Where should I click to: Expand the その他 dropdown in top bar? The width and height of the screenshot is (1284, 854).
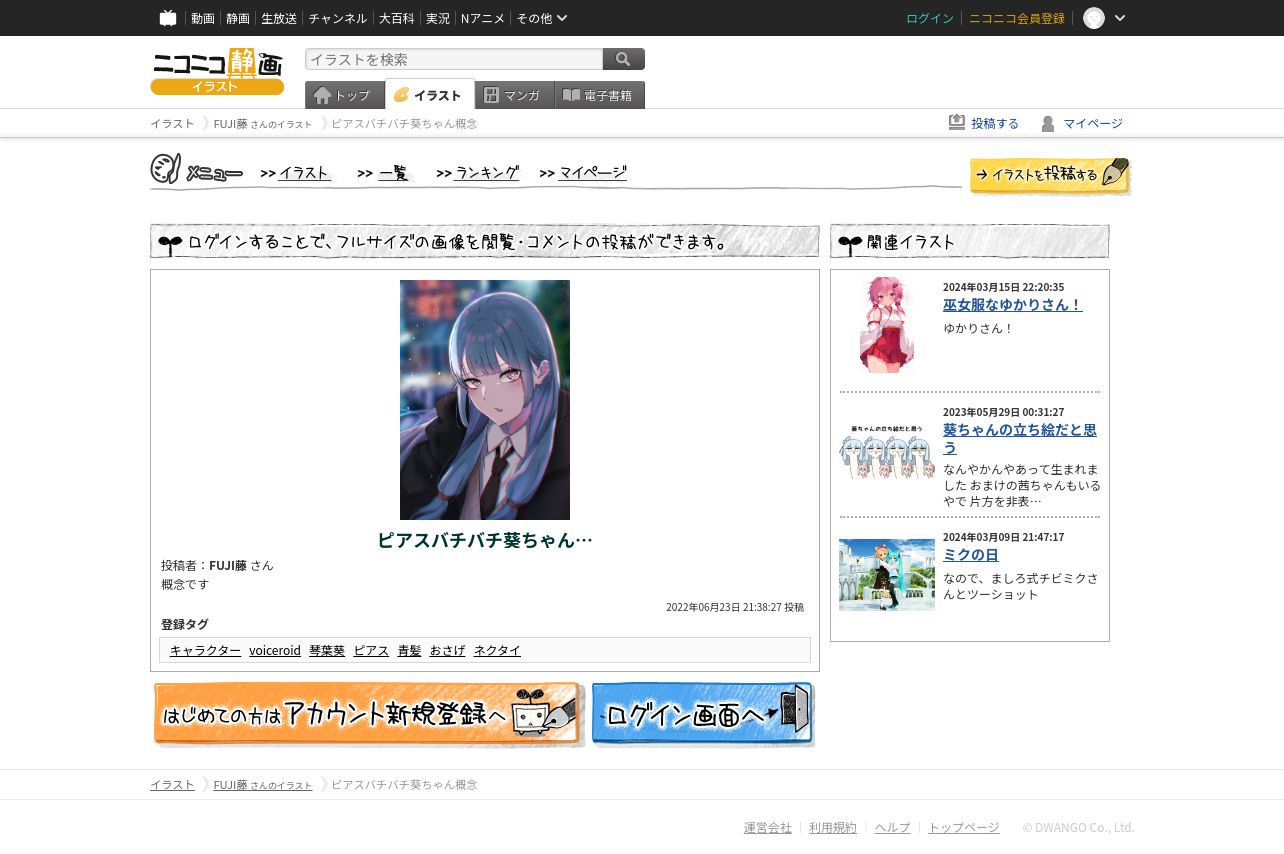[x=541, y=18]
